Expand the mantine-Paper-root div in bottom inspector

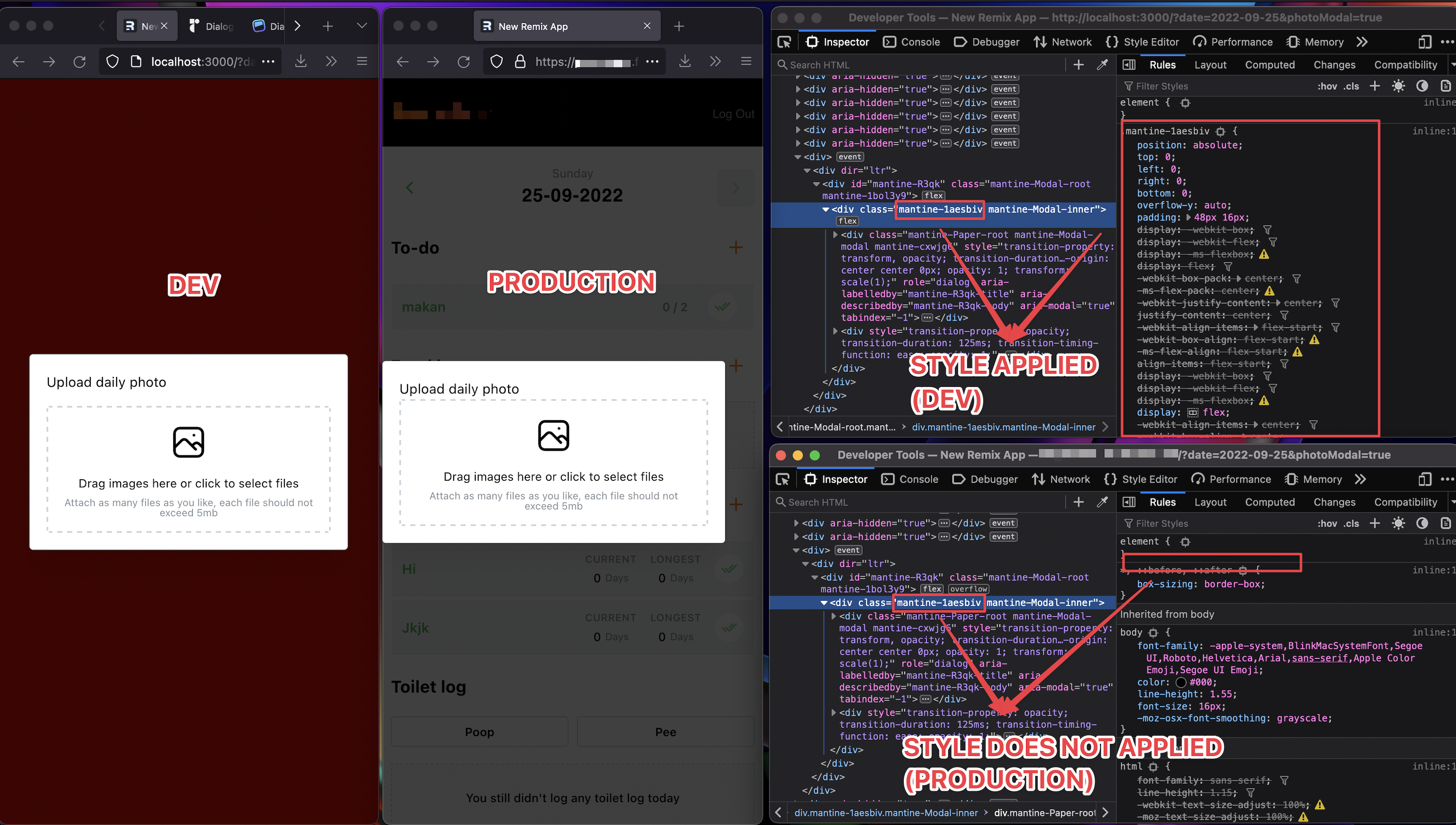834,616
